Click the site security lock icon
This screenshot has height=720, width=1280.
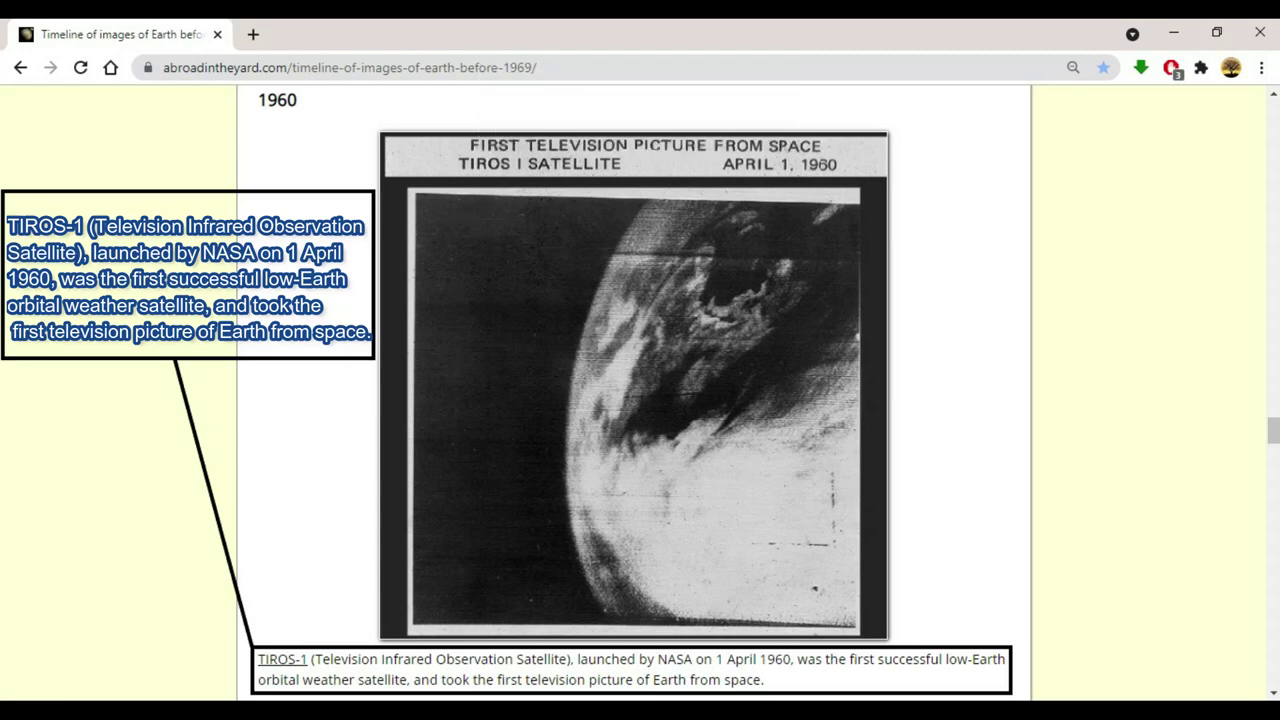148,67
